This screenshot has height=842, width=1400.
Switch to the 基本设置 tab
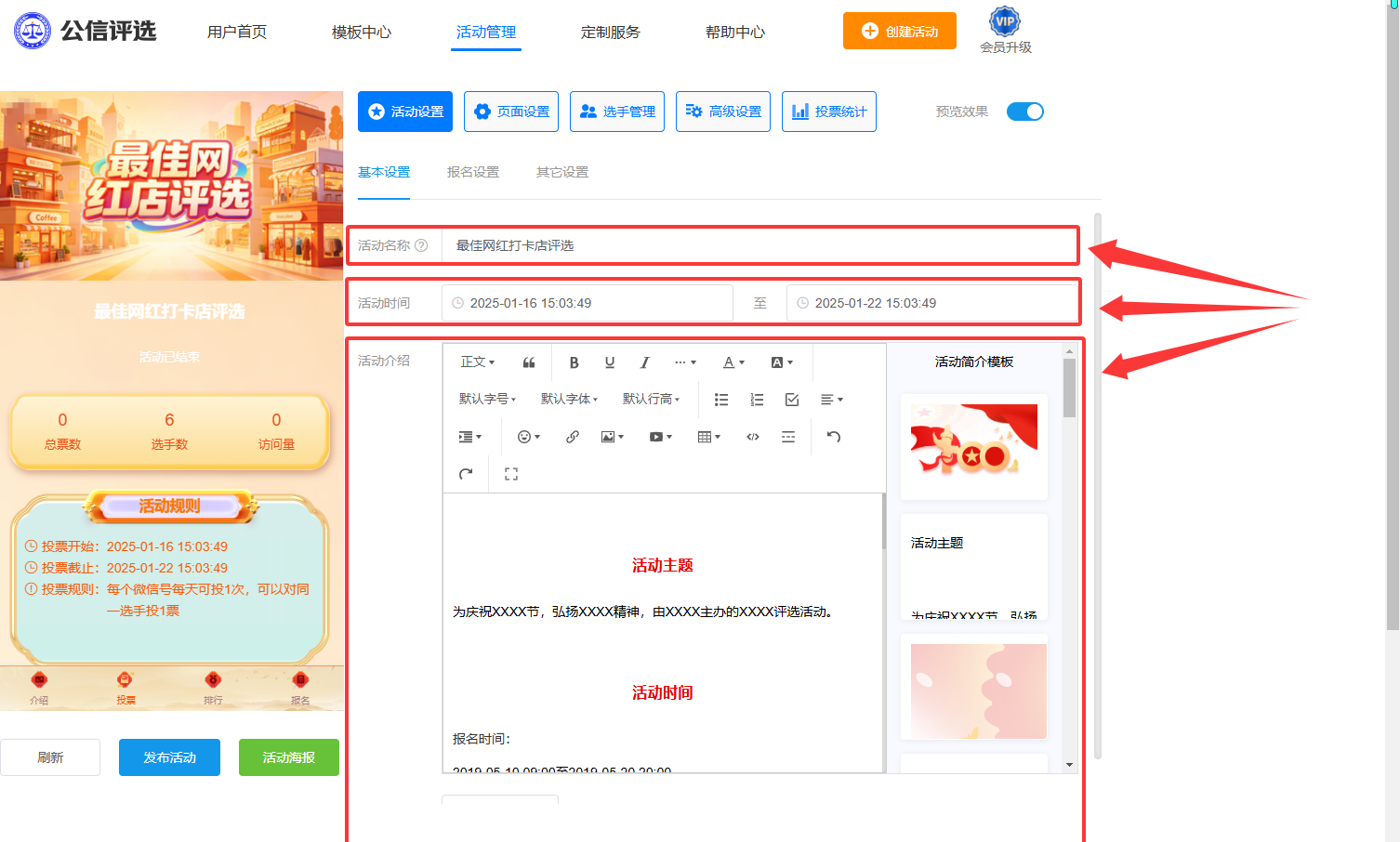384,172
